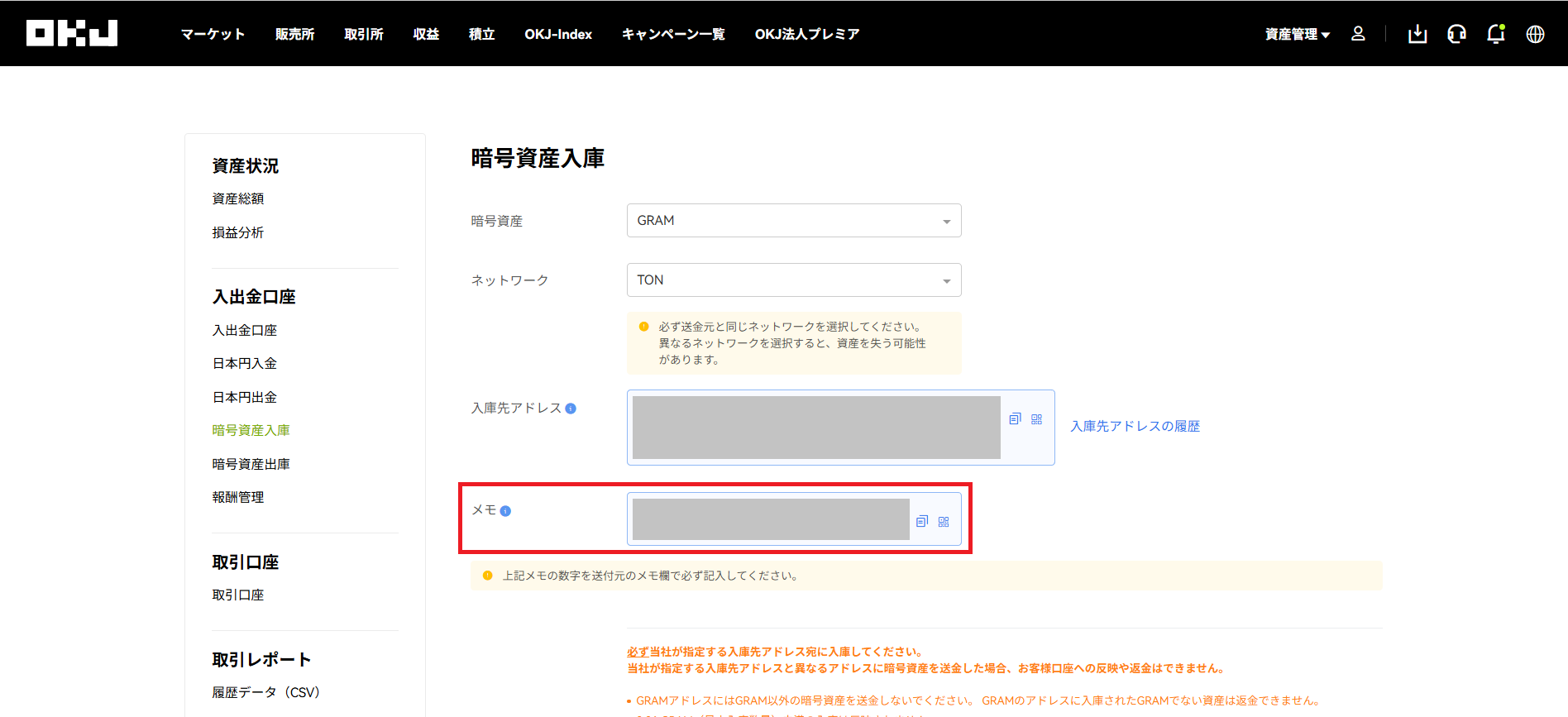Select 入出金口座 sidebar link
1568x717 pixels.
tap(245, 330)
